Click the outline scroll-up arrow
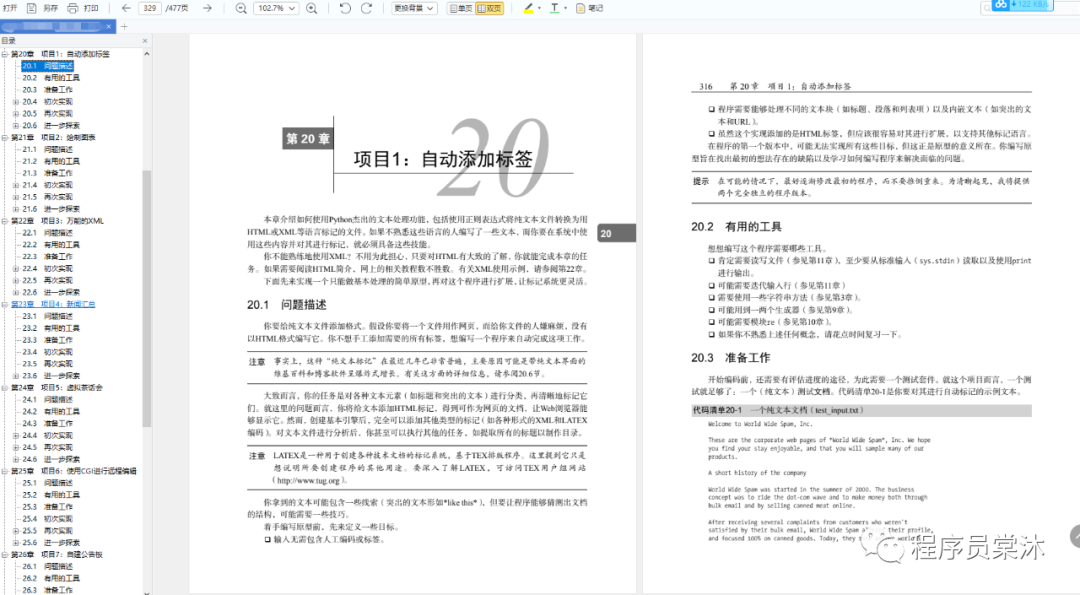The width and height of the screenshot is (1080, 595). 146,54
